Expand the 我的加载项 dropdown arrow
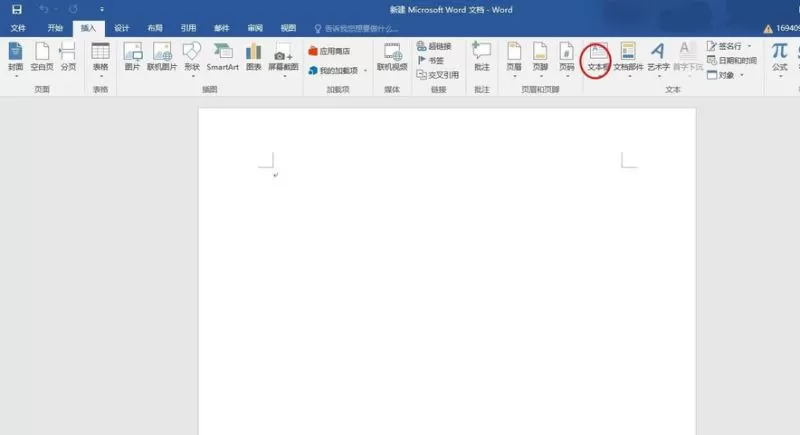Viewport: 800px width, 435px height. click(x=365, y=70)
